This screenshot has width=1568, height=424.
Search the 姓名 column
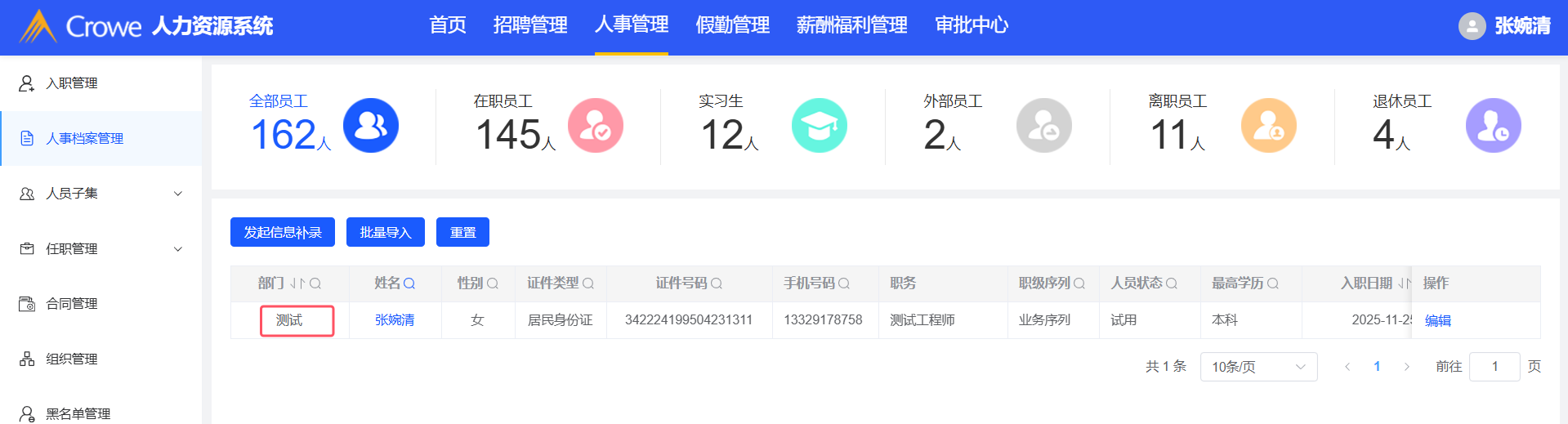pos(409,283)
